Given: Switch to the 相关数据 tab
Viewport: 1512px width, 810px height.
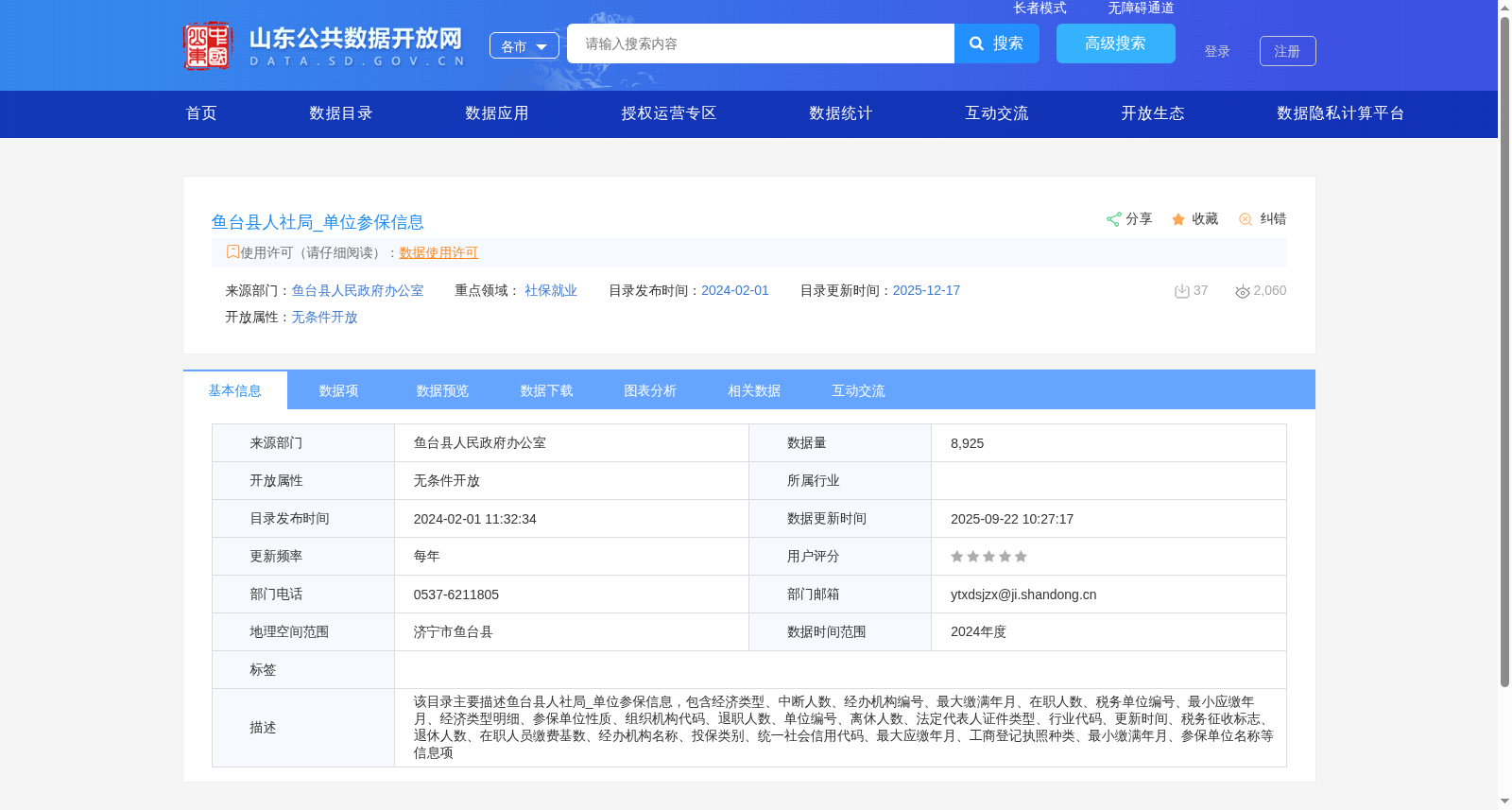Looking at the screenshot, I should click(x=755, y=390).
